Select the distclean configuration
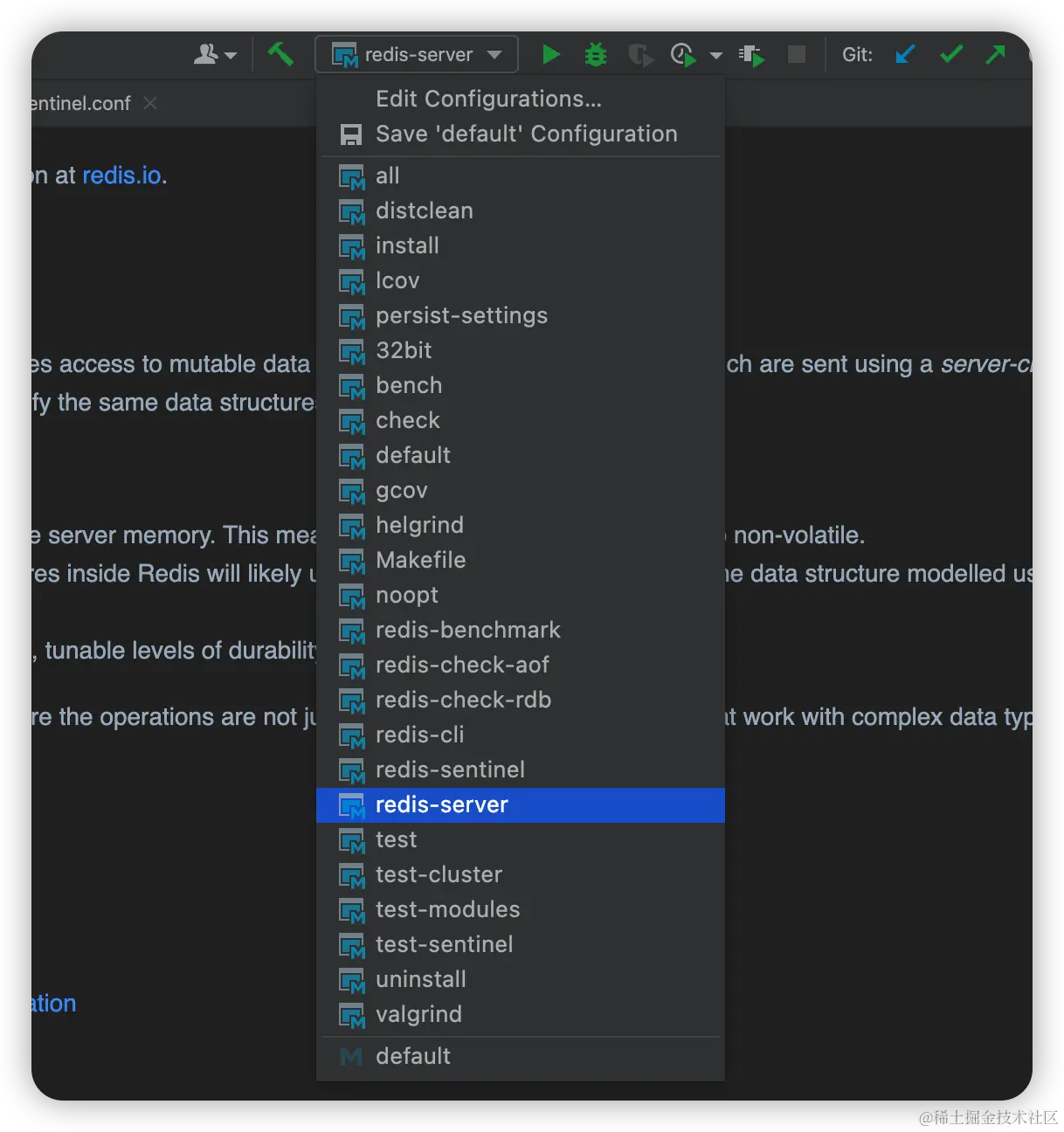The height and width of the screenshot is (1132, 1064). click(521, 211)
